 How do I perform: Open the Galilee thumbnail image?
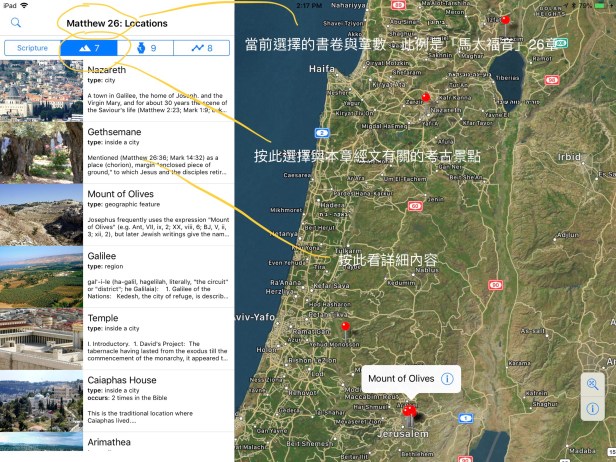pyautogui.click(x=41, y=276)
